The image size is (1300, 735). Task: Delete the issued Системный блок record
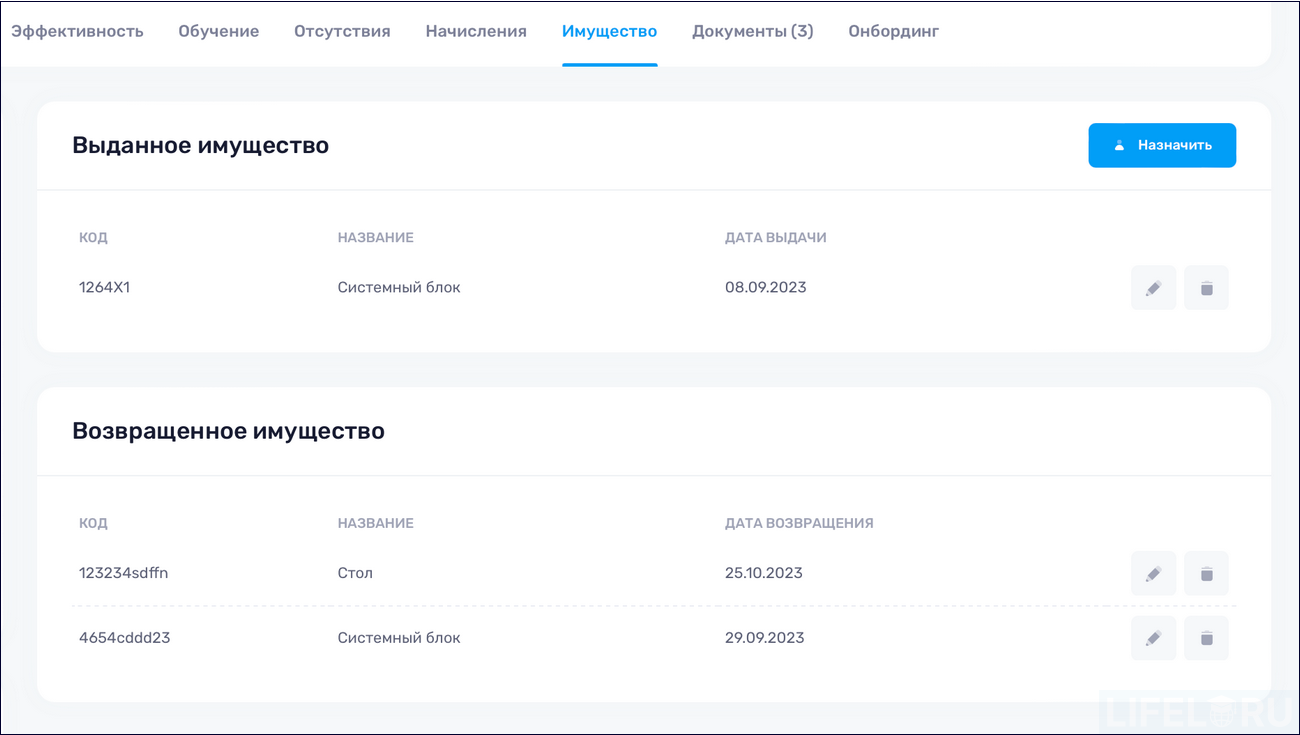pyautogui.click(x=1206, y=287)
